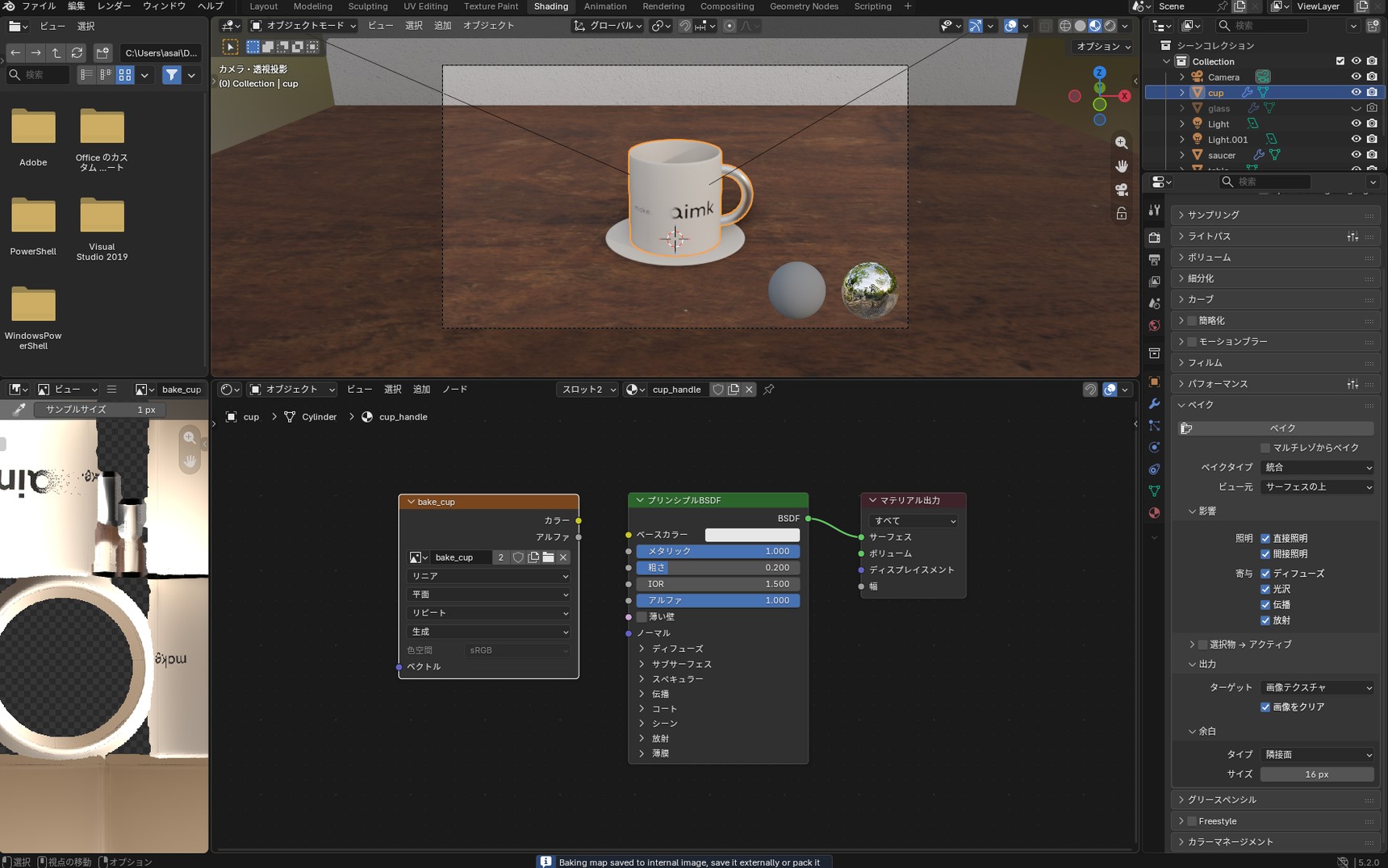Select the pan view hand icon

(x=1122, y=166)
